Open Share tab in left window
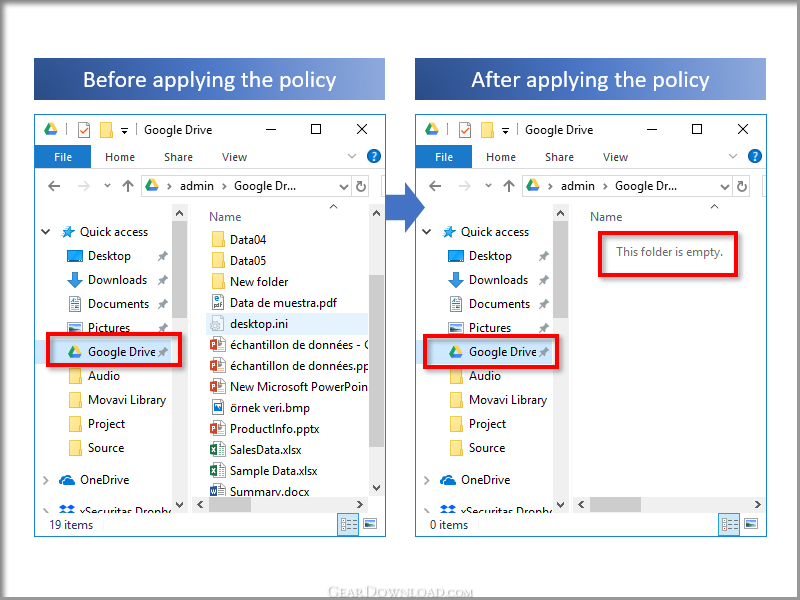 point(178,157)
